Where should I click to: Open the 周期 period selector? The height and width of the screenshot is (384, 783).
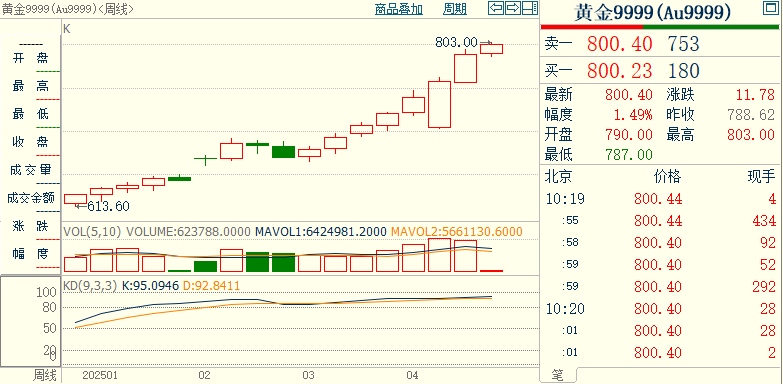tap(455, 8)
